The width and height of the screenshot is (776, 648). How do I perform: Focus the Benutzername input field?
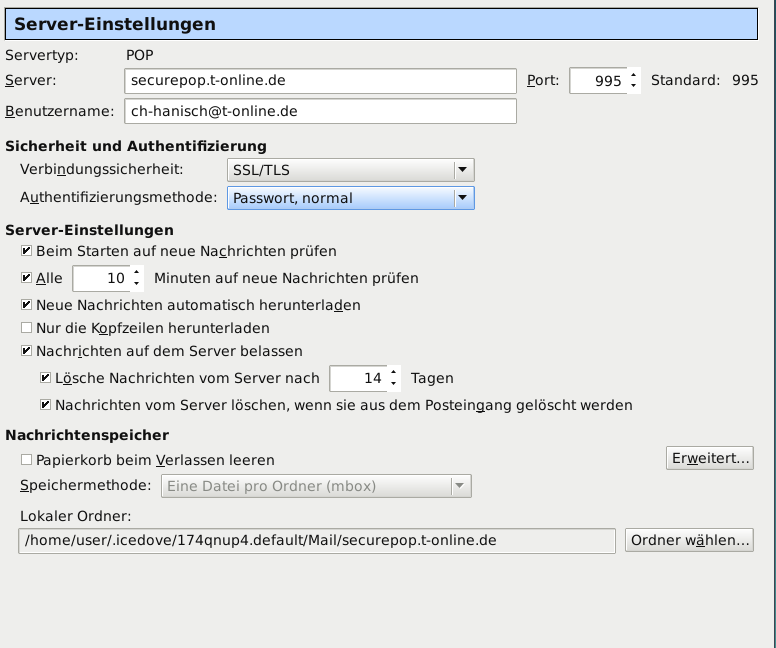[x=320, y=111]
